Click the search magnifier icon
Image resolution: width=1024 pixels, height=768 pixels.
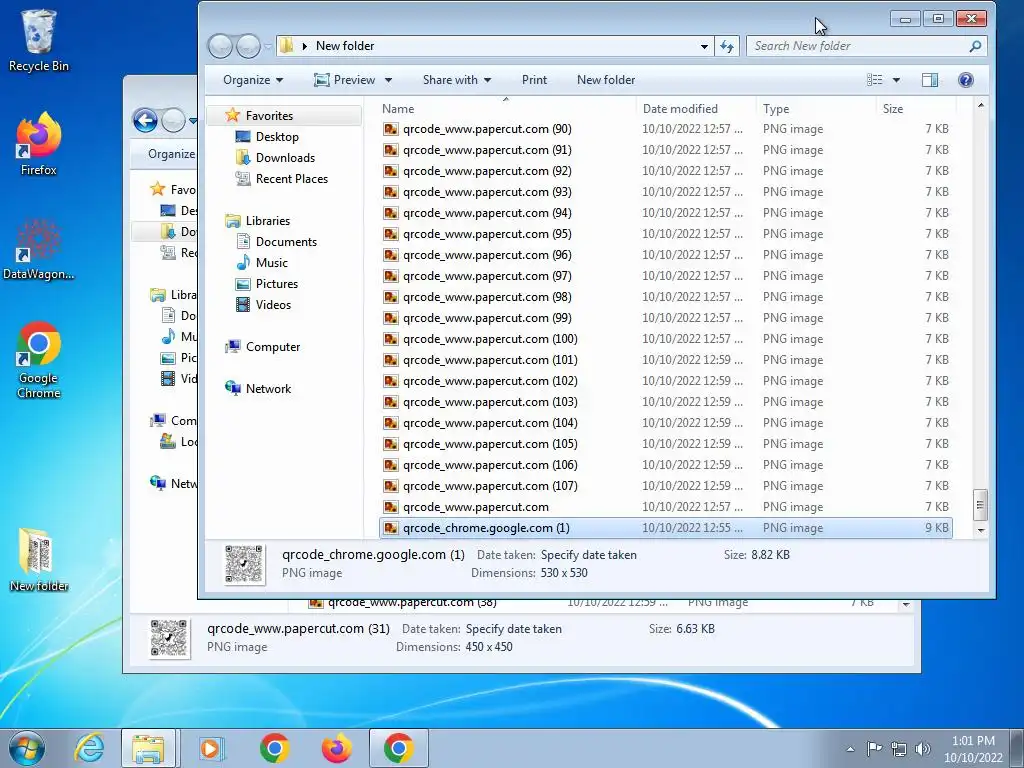click(975, 46)
